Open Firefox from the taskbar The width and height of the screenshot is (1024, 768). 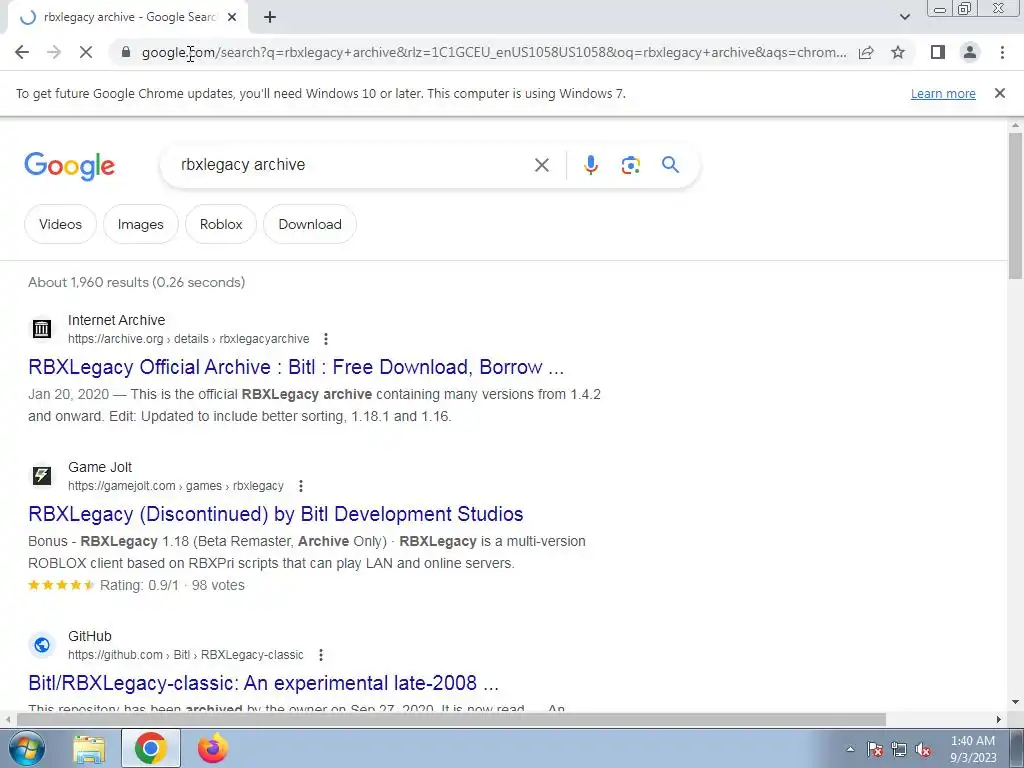coord(212,749)
